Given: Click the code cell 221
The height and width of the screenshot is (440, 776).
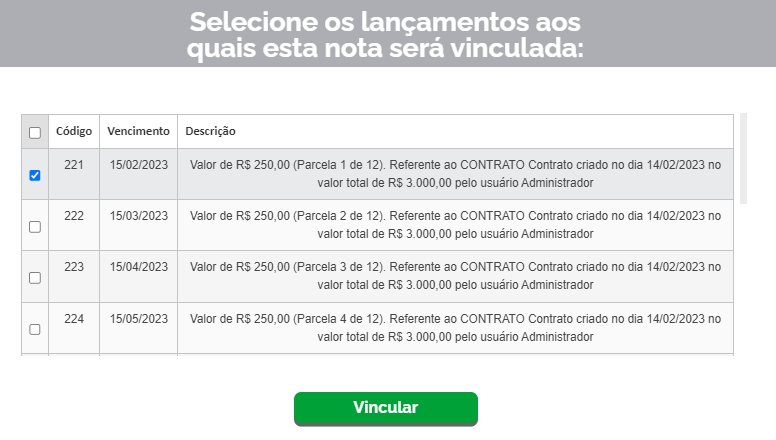Looking at the screenshot, I should [74, 164].
